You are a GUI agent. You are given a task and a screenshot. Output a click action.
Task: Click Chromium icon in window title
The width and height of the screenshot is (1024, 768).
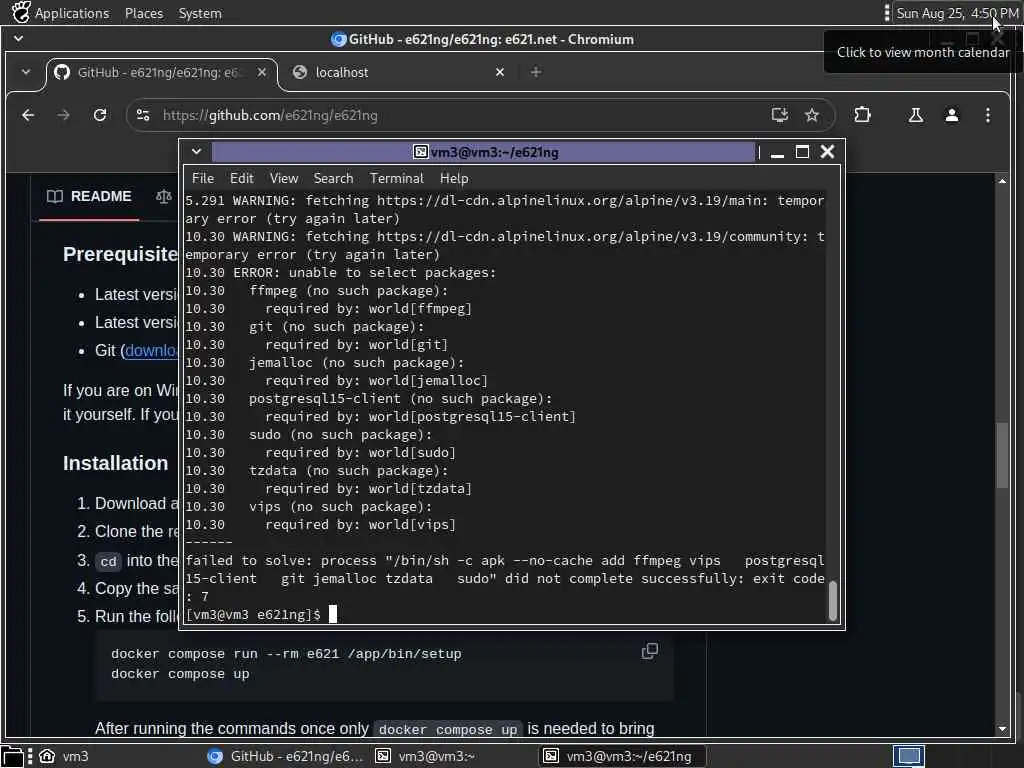click(x=338, y=39)
